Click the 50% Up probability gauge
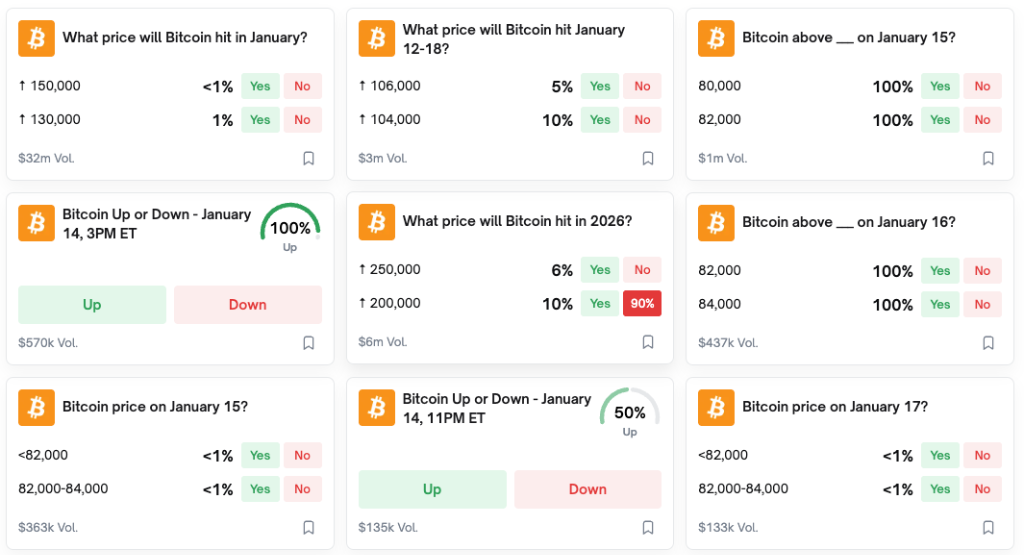 click(x=629, y=412)
